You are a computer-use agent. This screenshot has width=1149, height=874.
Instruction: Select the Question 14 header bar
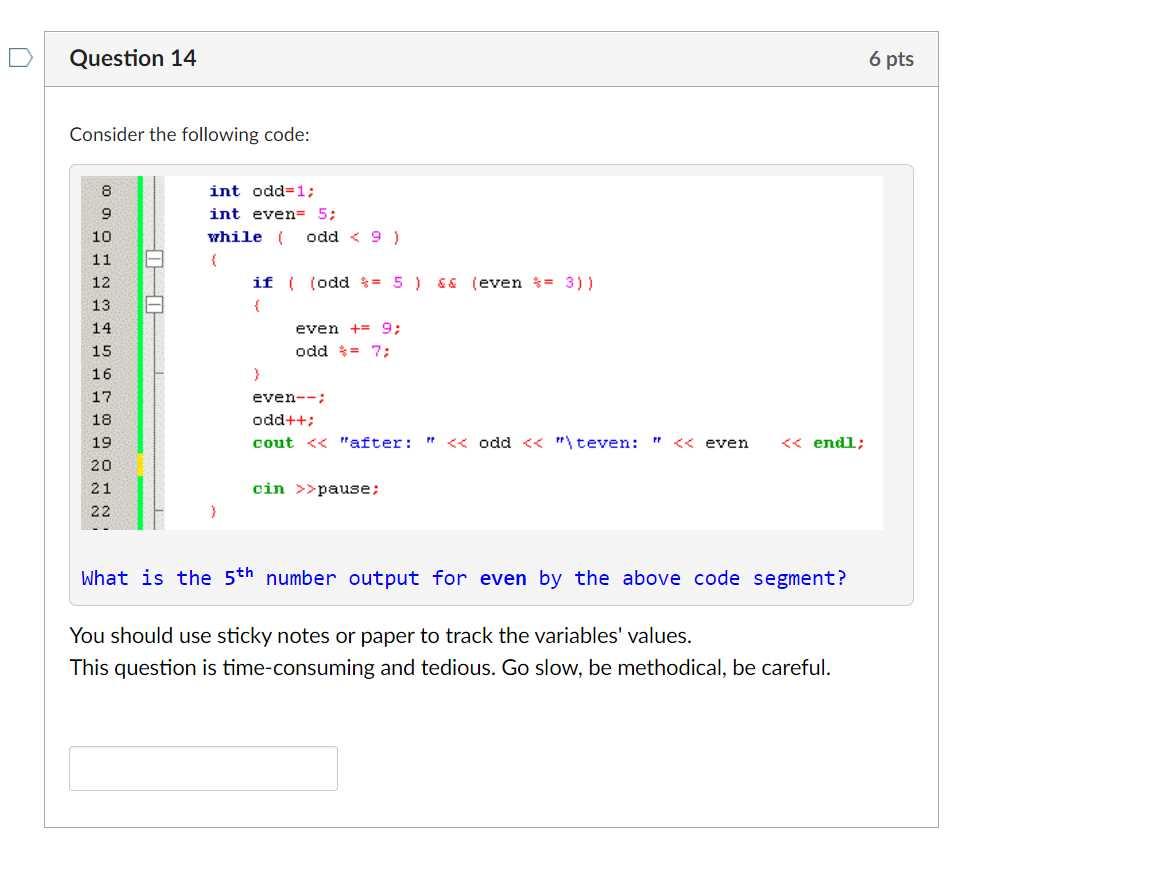pos(490,59)
